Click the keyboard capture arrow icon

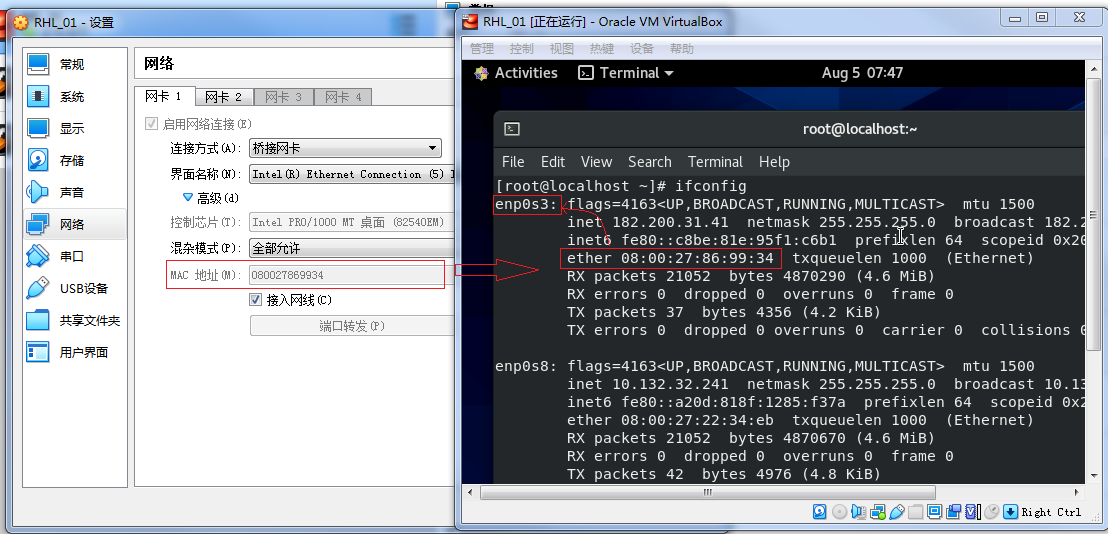(x=1010, y=511)
